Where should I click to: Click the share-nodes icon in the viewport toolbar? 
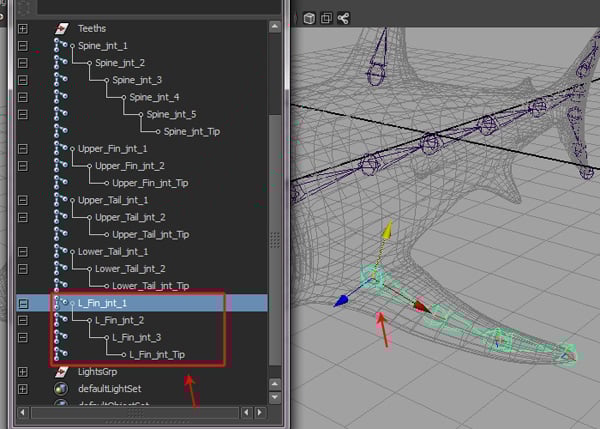343,18
